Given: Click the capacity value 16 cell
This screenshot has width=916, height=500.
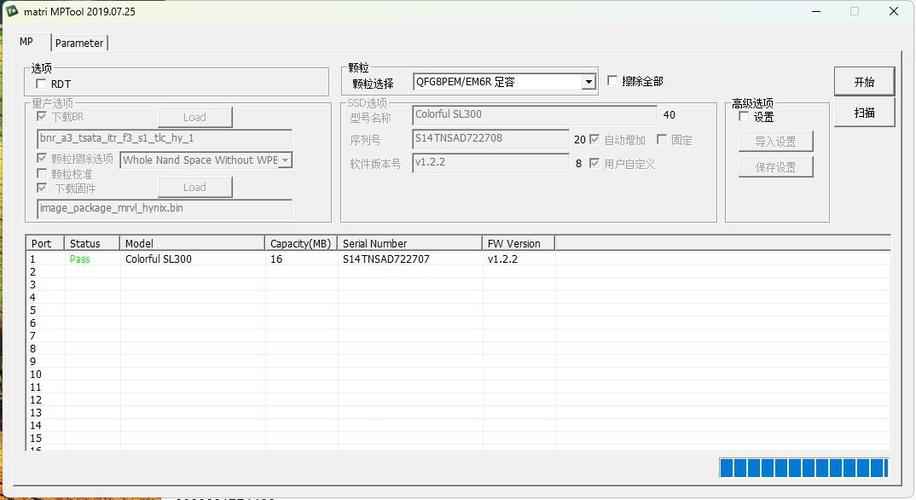Looking at the screenshot, I should click(x=276, y=259).
